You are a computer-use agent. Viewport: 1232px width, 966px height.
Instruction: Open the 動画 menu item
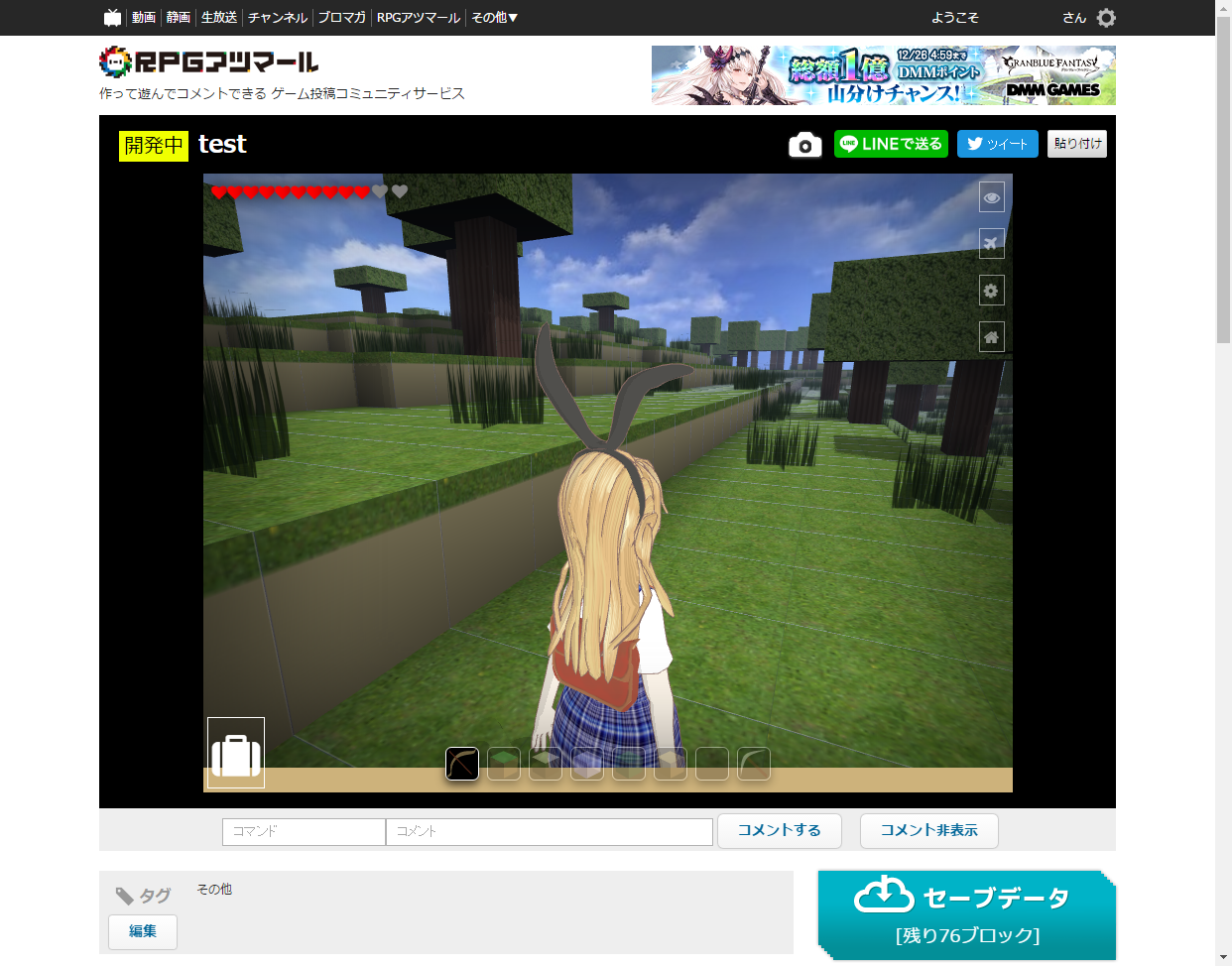pos(147,17)
